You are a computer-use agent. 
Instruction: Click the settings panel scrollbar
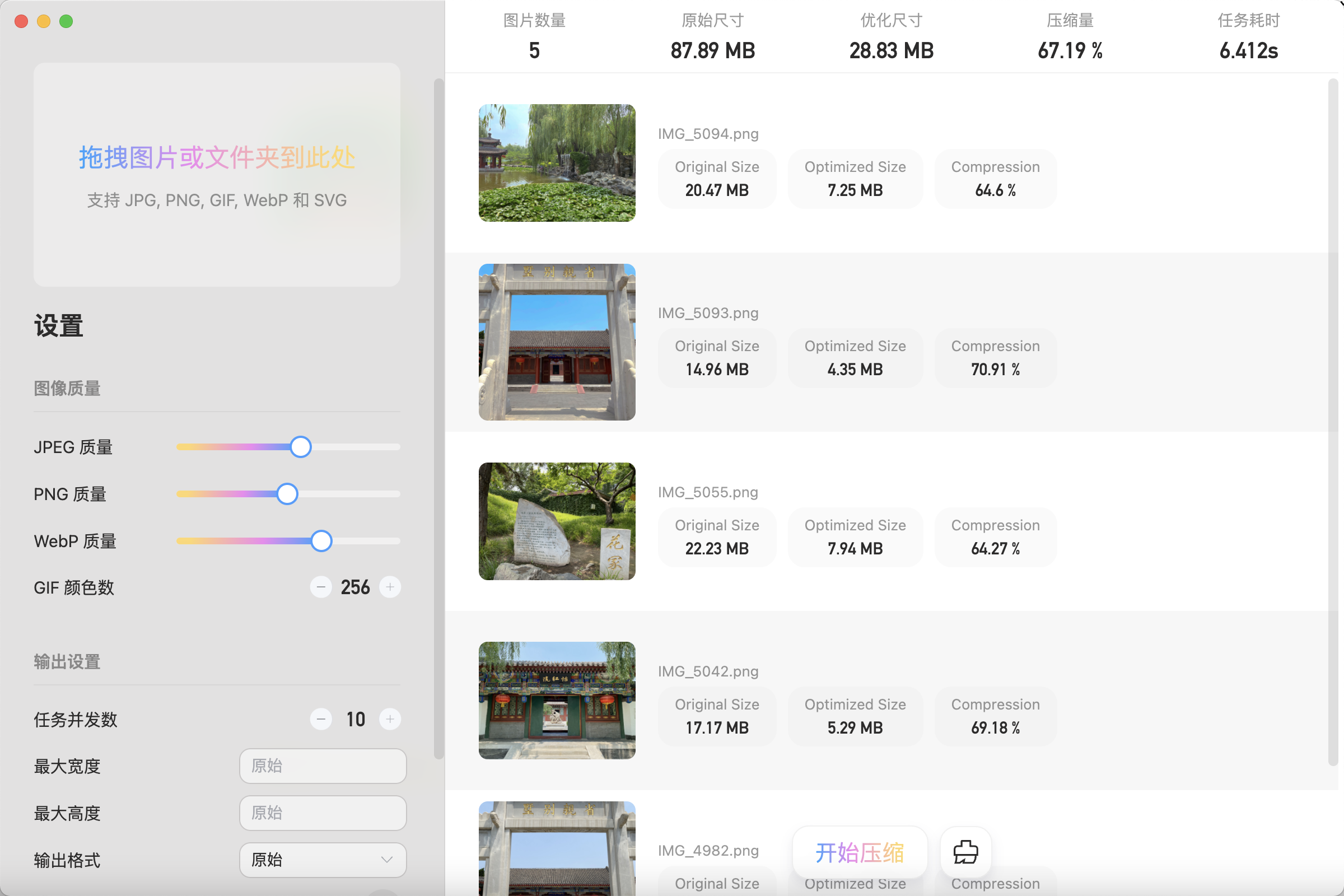pos(438,418)
